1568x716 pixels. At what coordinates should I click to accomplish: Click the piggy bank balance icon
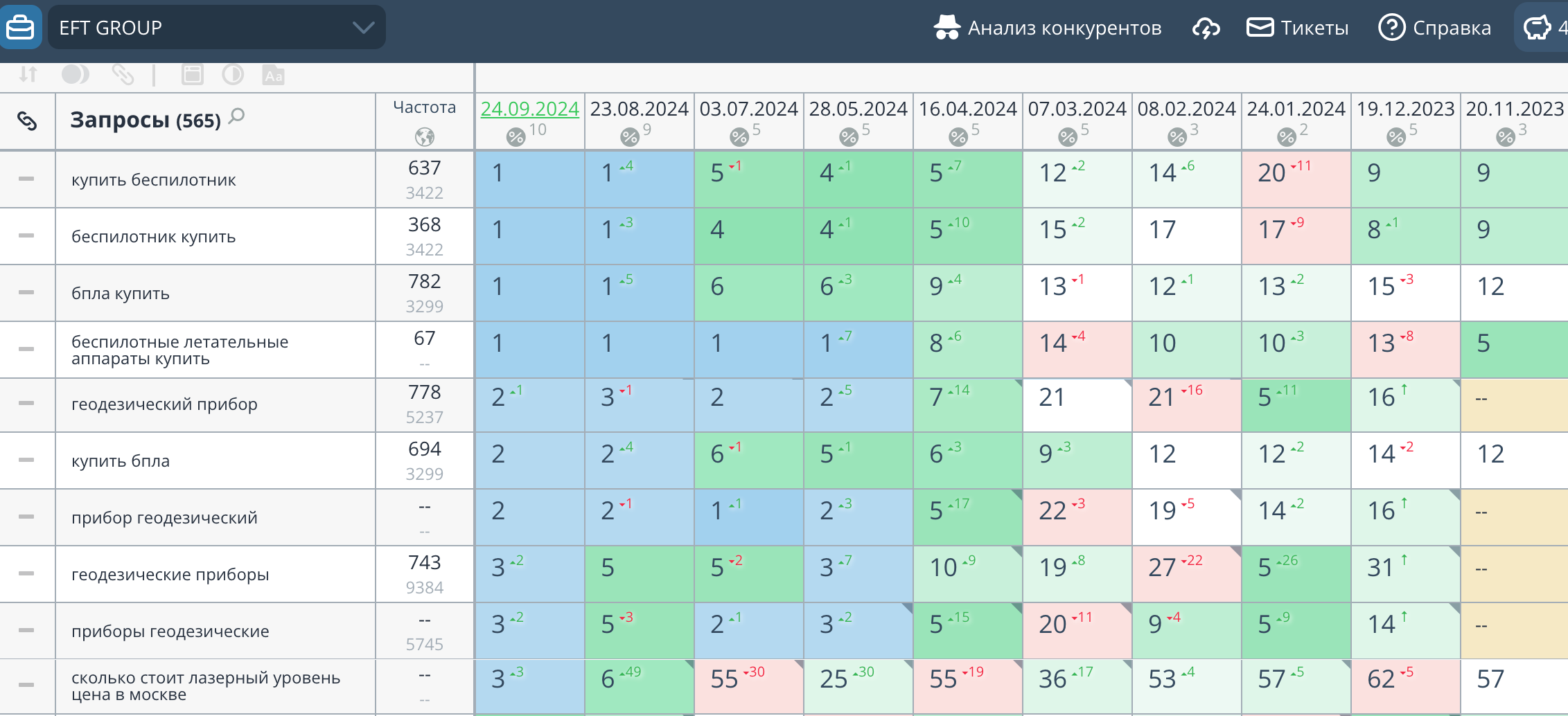pos(1537,28)
